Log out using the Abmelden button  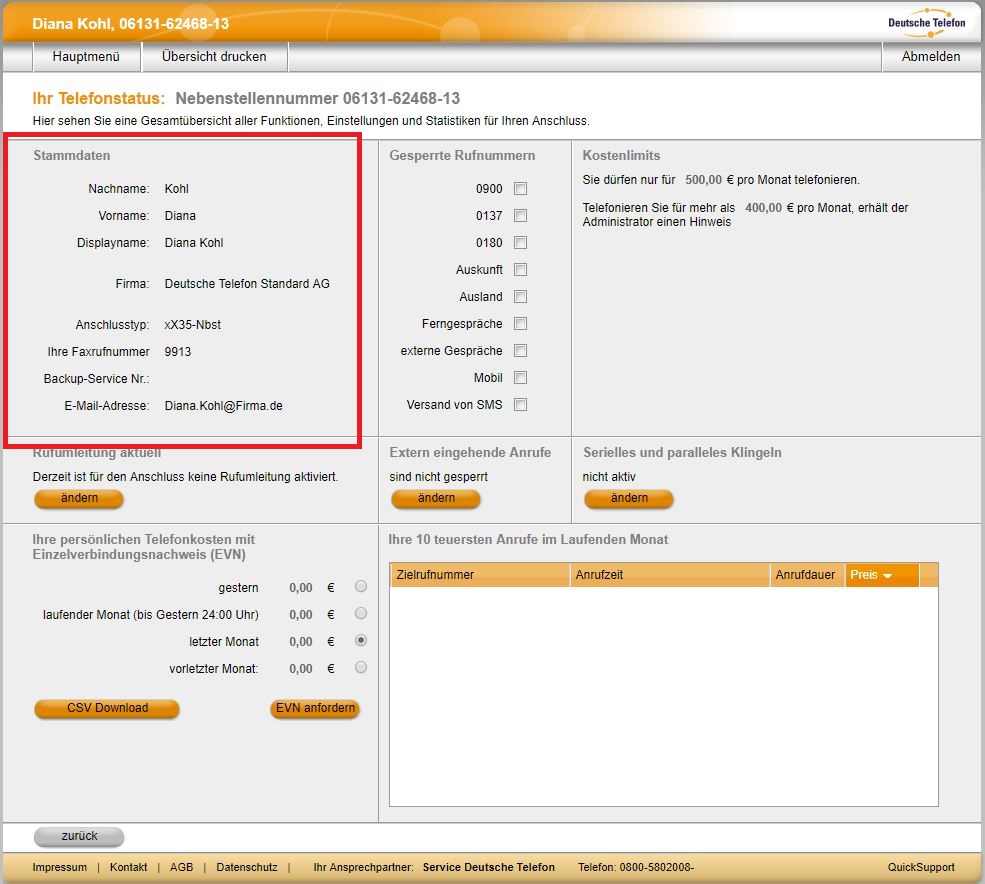(930, 57)
